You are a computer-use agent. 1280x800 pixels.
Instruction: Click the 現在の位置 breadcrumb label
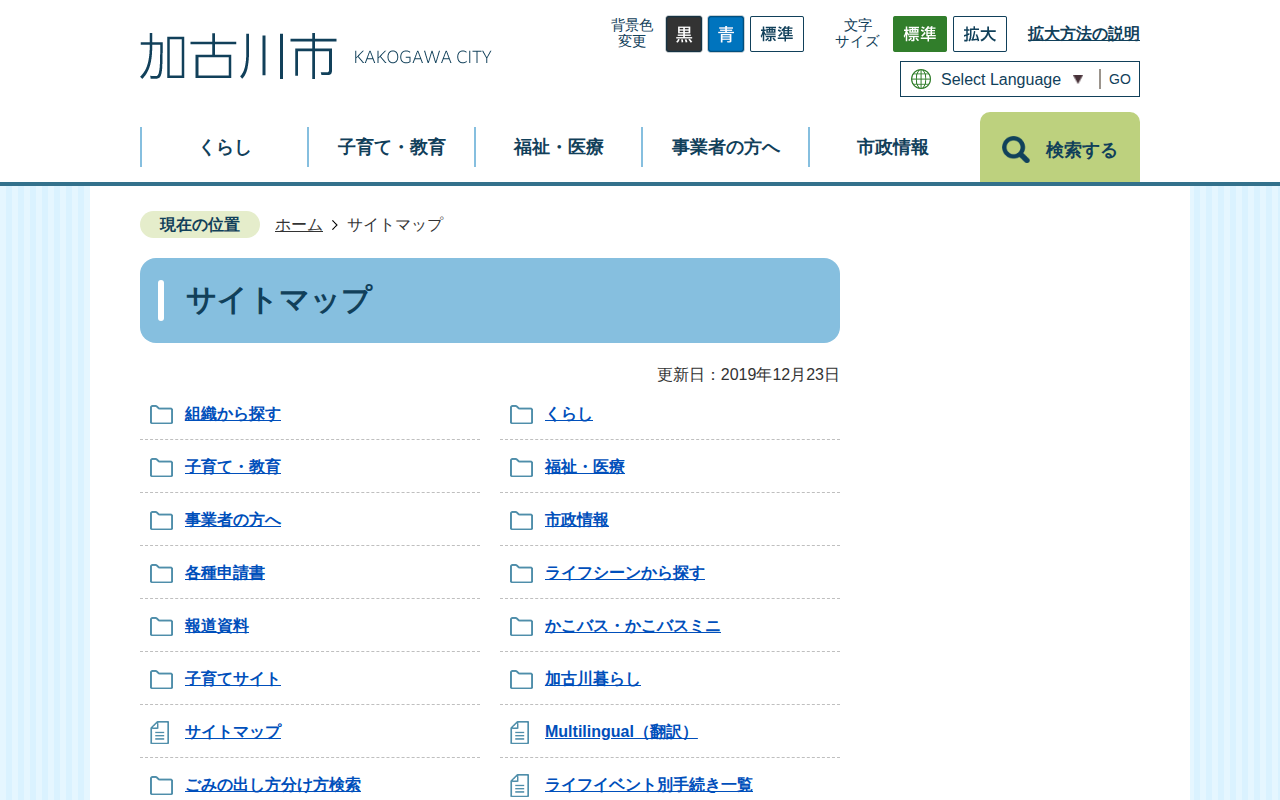point(200,225)
